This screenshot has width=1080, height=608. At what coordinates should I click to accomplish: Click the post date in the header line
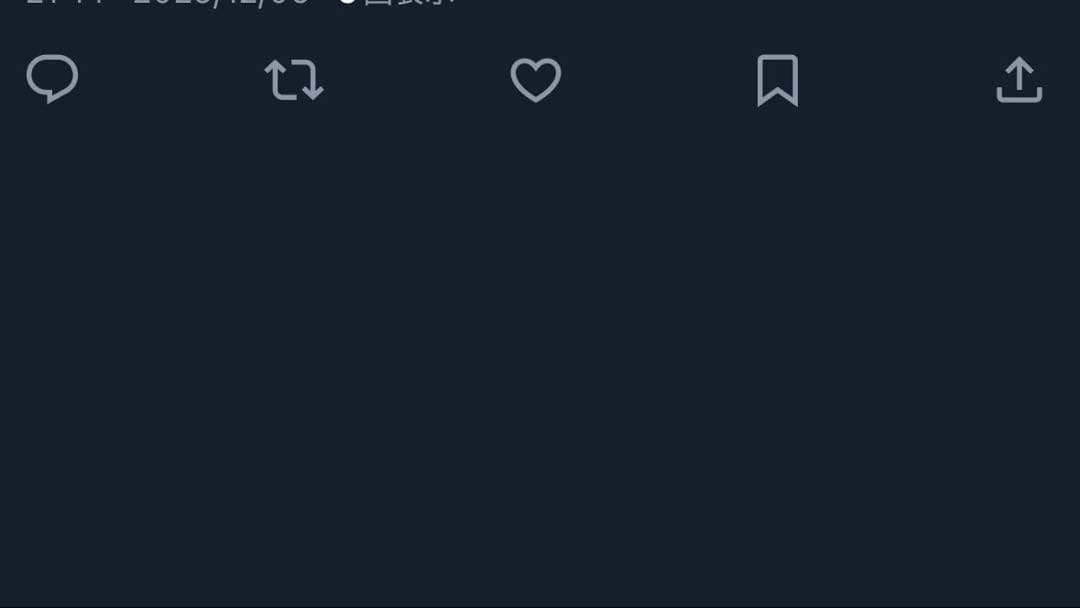220,3
